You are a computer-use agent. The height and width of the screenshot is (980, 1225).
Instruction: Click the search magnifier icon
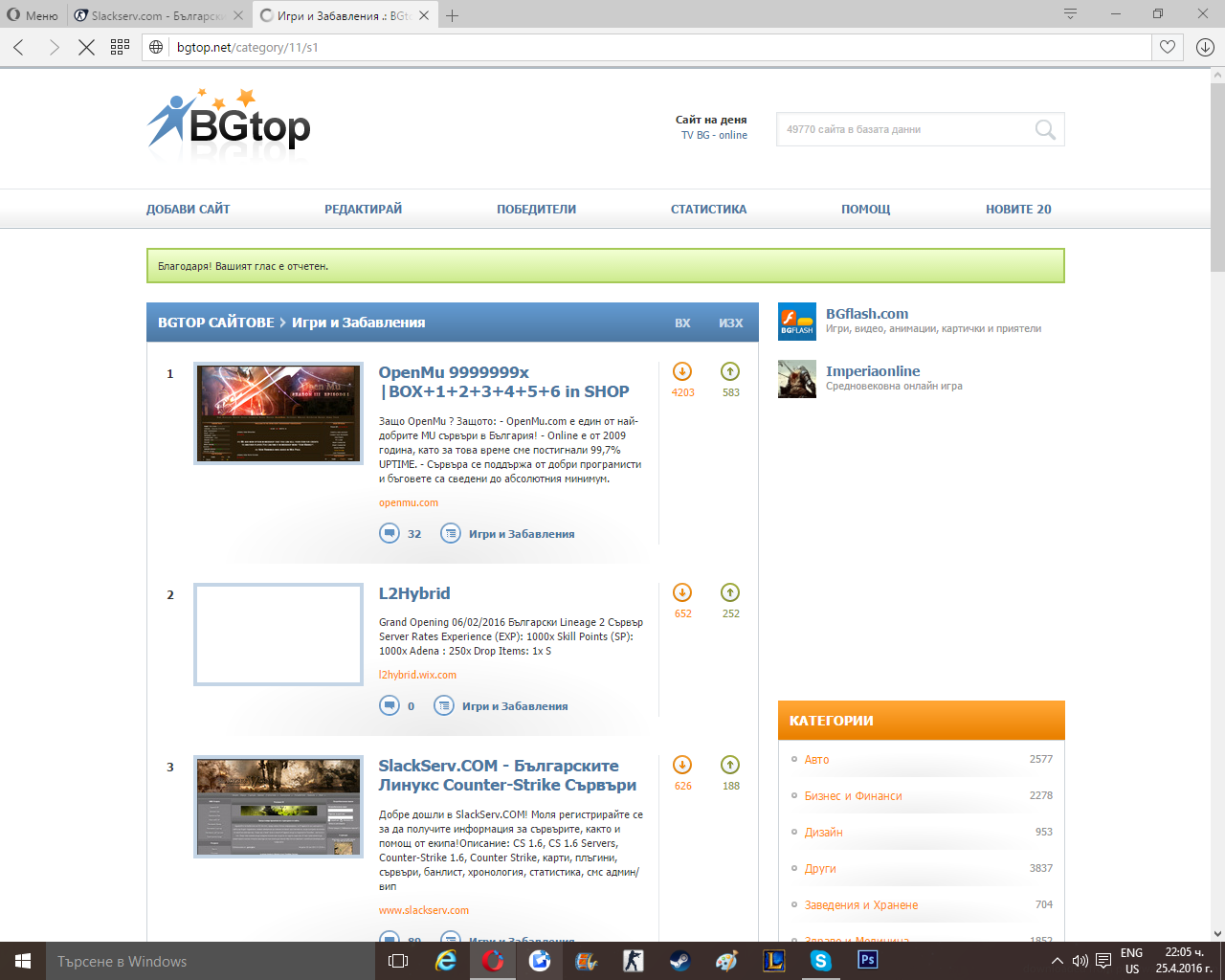pyautogui.click(x=1045, y=129)
